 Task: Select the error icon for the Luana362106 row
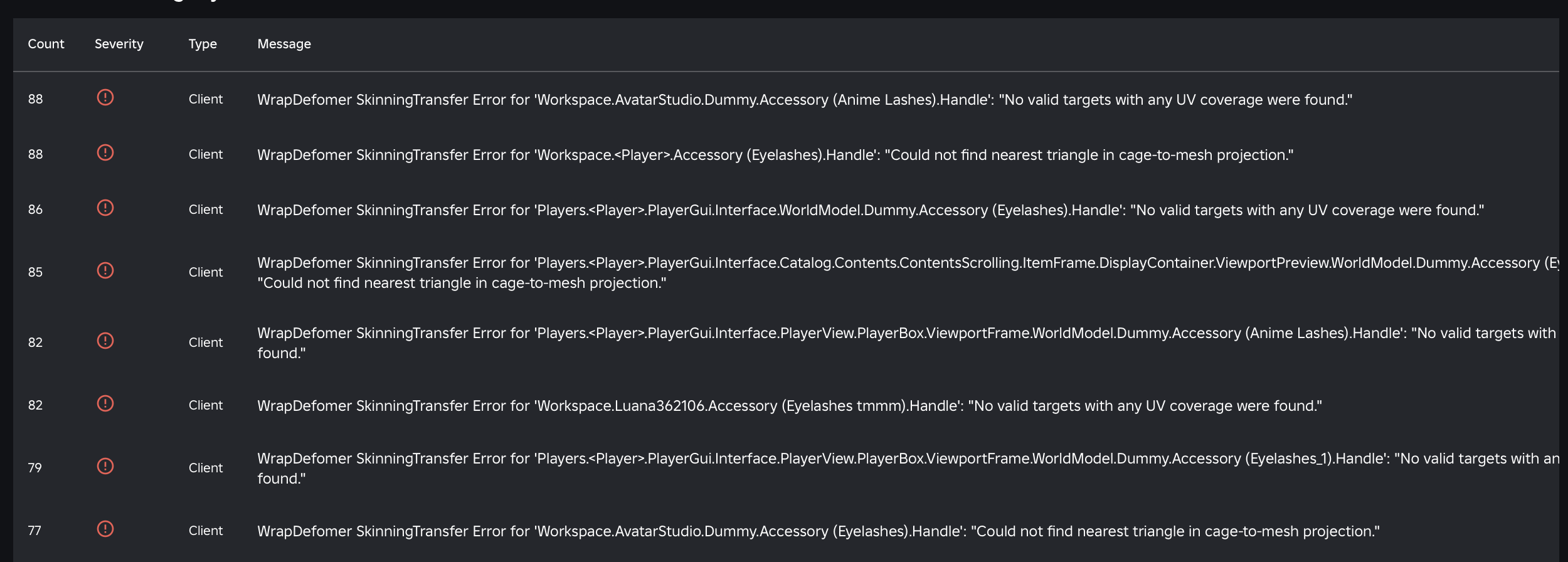[105, 404]
